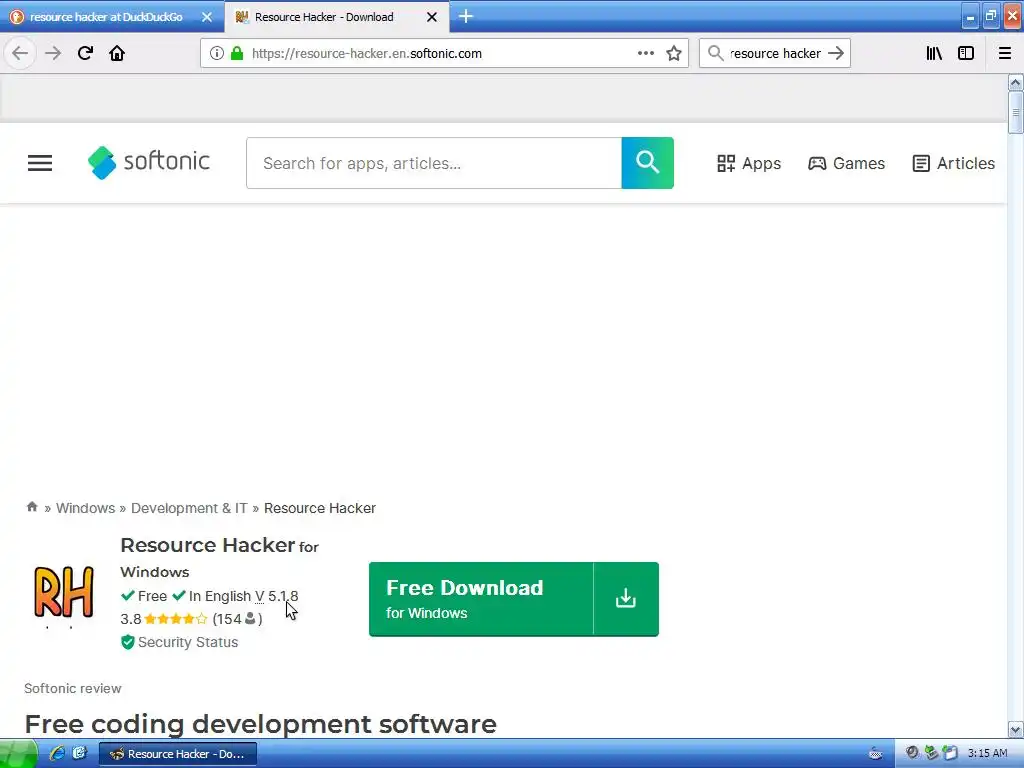Click the vertical scrollbar down arrow
This screenshot has height=768, width=1024.
click(x=1015, y=729)
